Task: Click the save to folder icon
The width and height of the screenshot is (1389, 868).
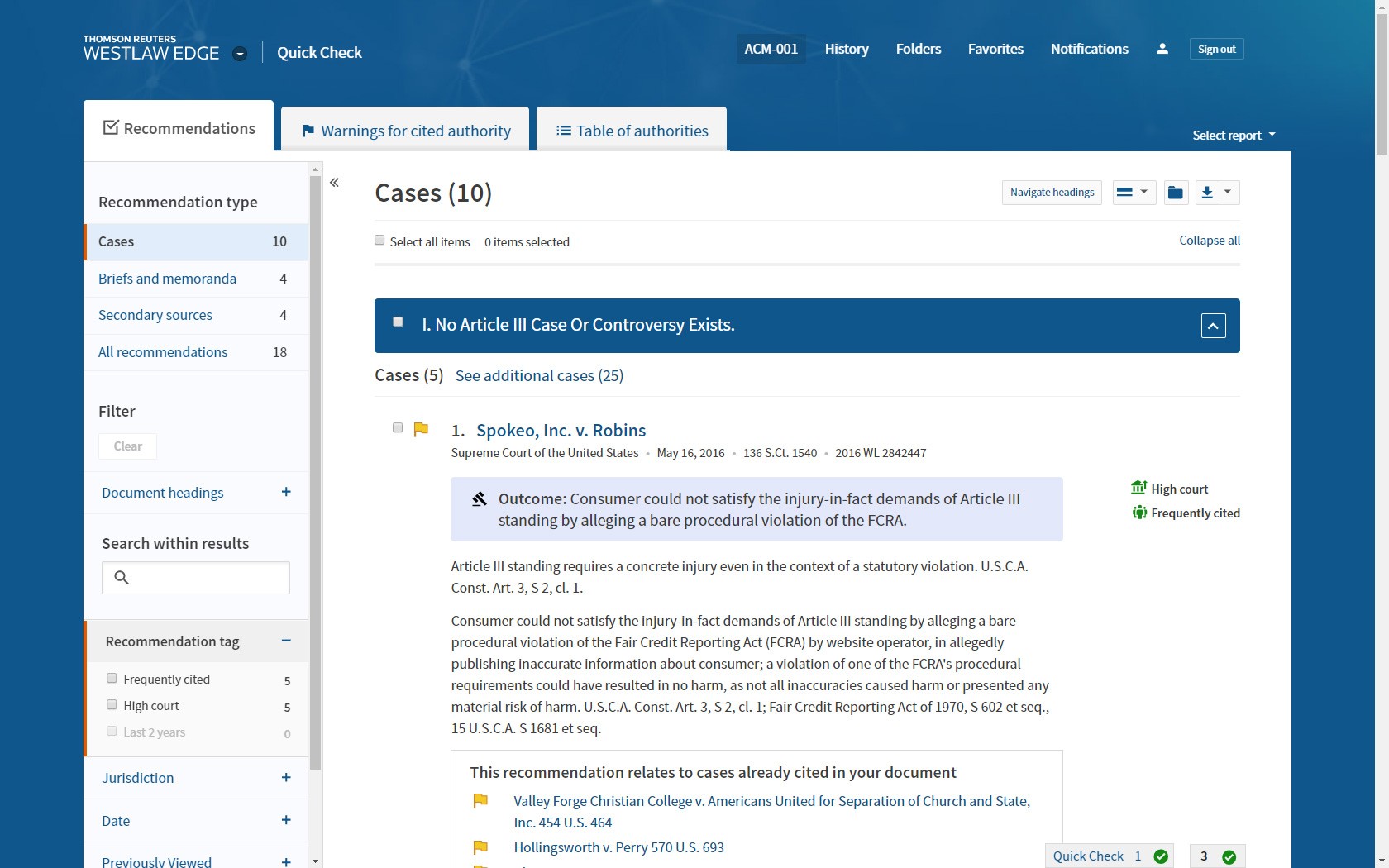Action: tap(1175, 193)
